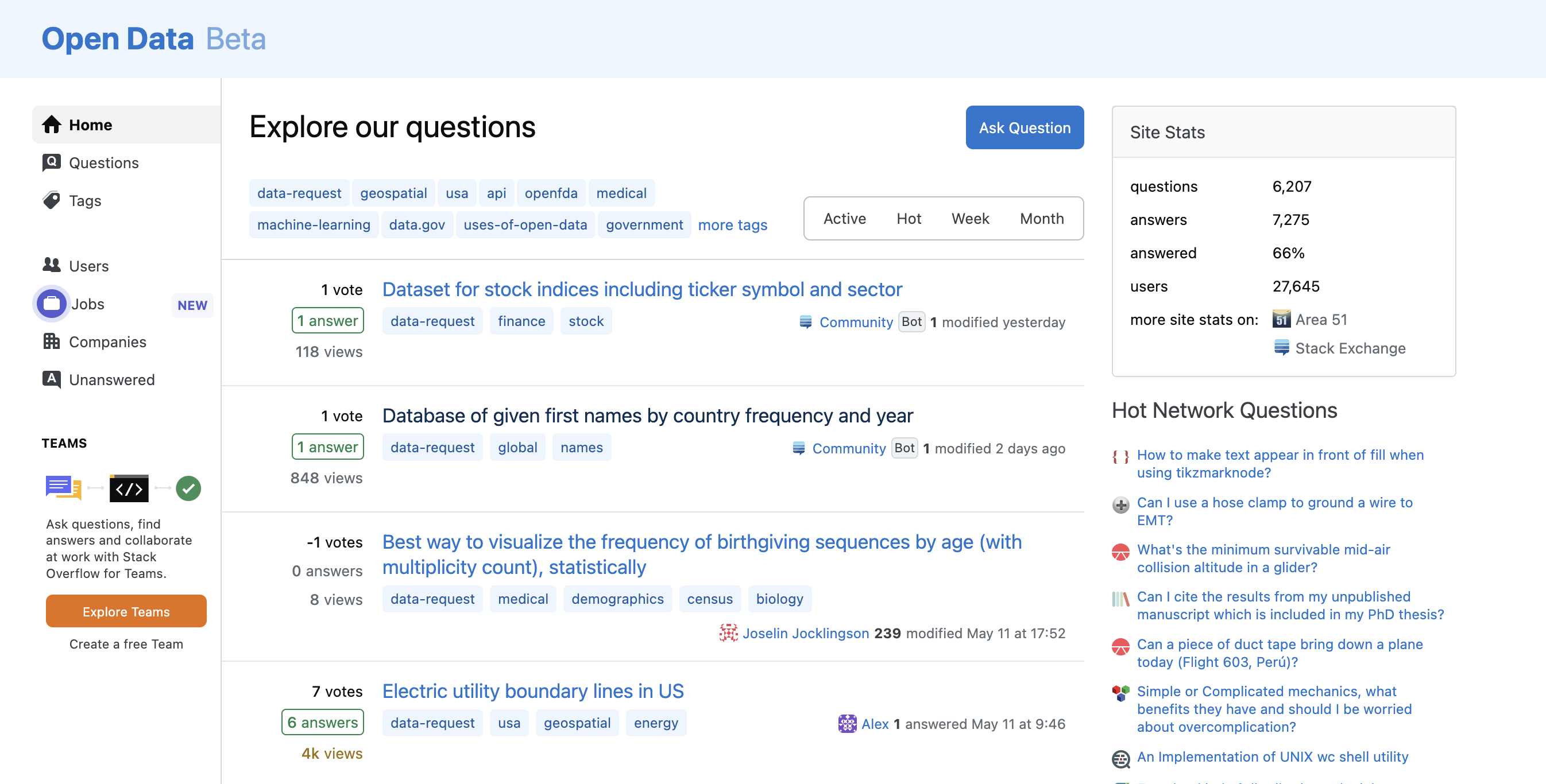Select the Companies building icon
Screen dimensions: 1546x784
point(52,342)
